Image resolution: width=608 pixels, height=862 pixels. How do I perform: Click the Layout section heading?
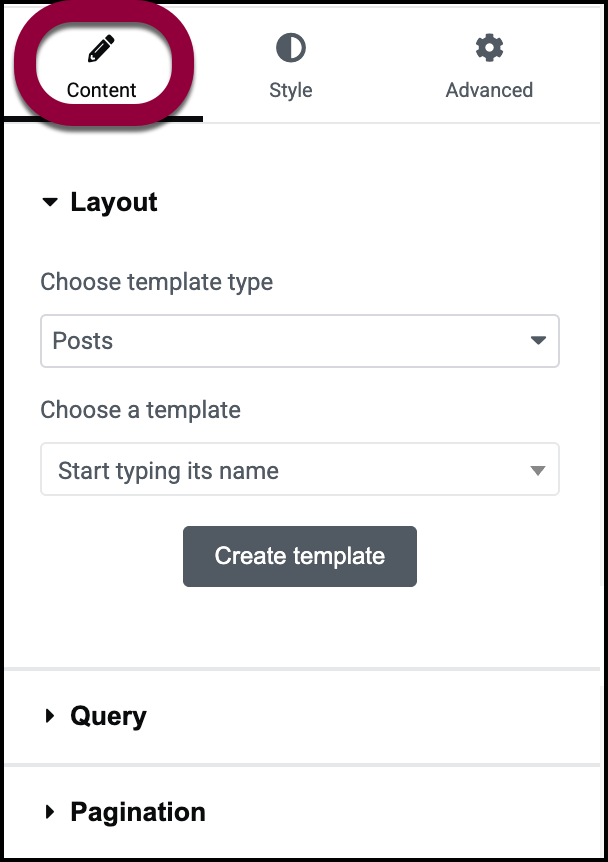(114, 202)
